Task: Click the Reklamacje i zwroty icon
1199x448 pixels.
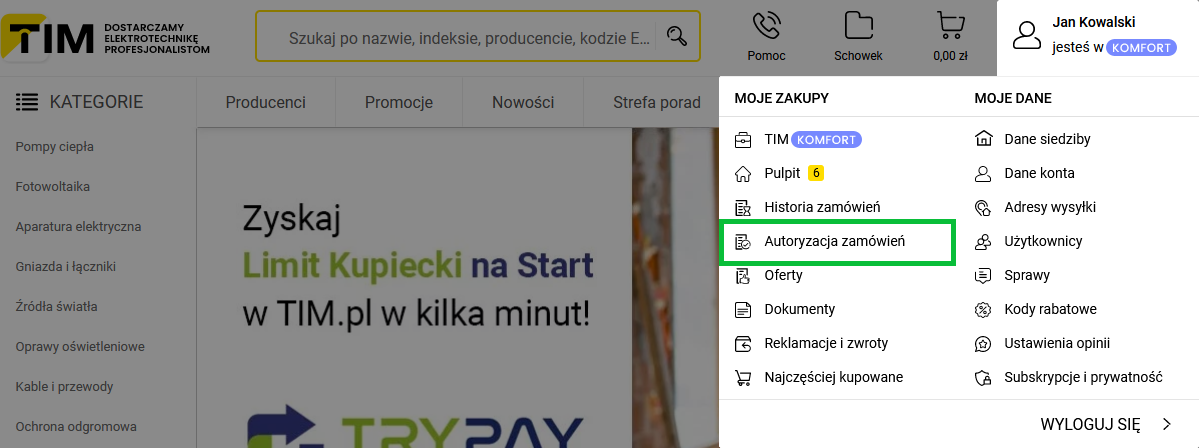Action: [x=742, y=343]
